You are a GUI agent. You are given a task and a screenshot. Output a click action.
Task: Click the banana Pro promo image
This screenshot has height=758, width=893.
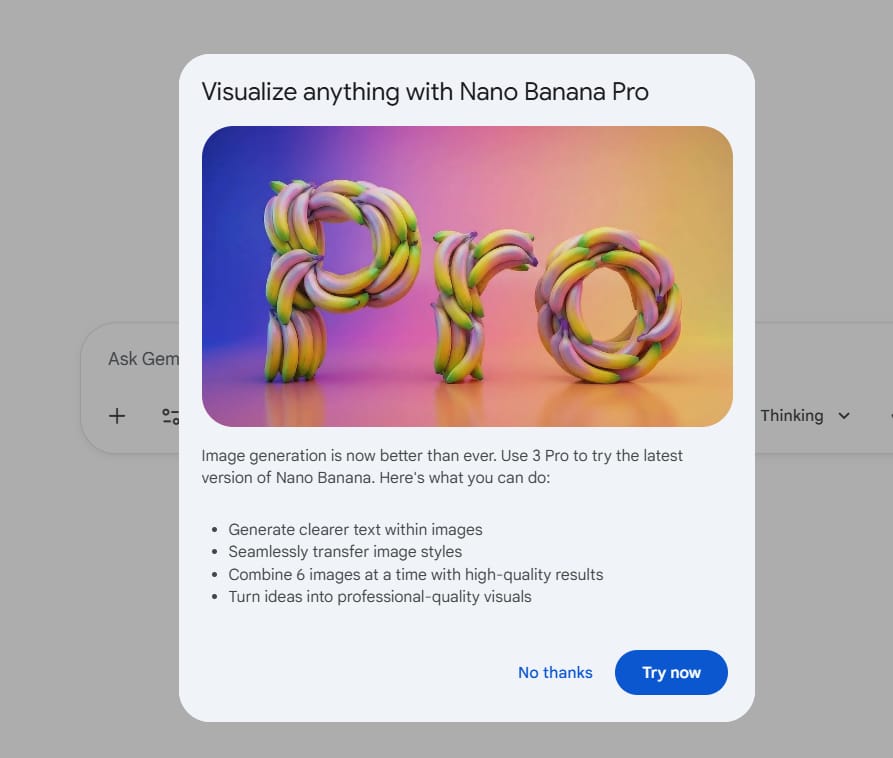click(467, 276)
